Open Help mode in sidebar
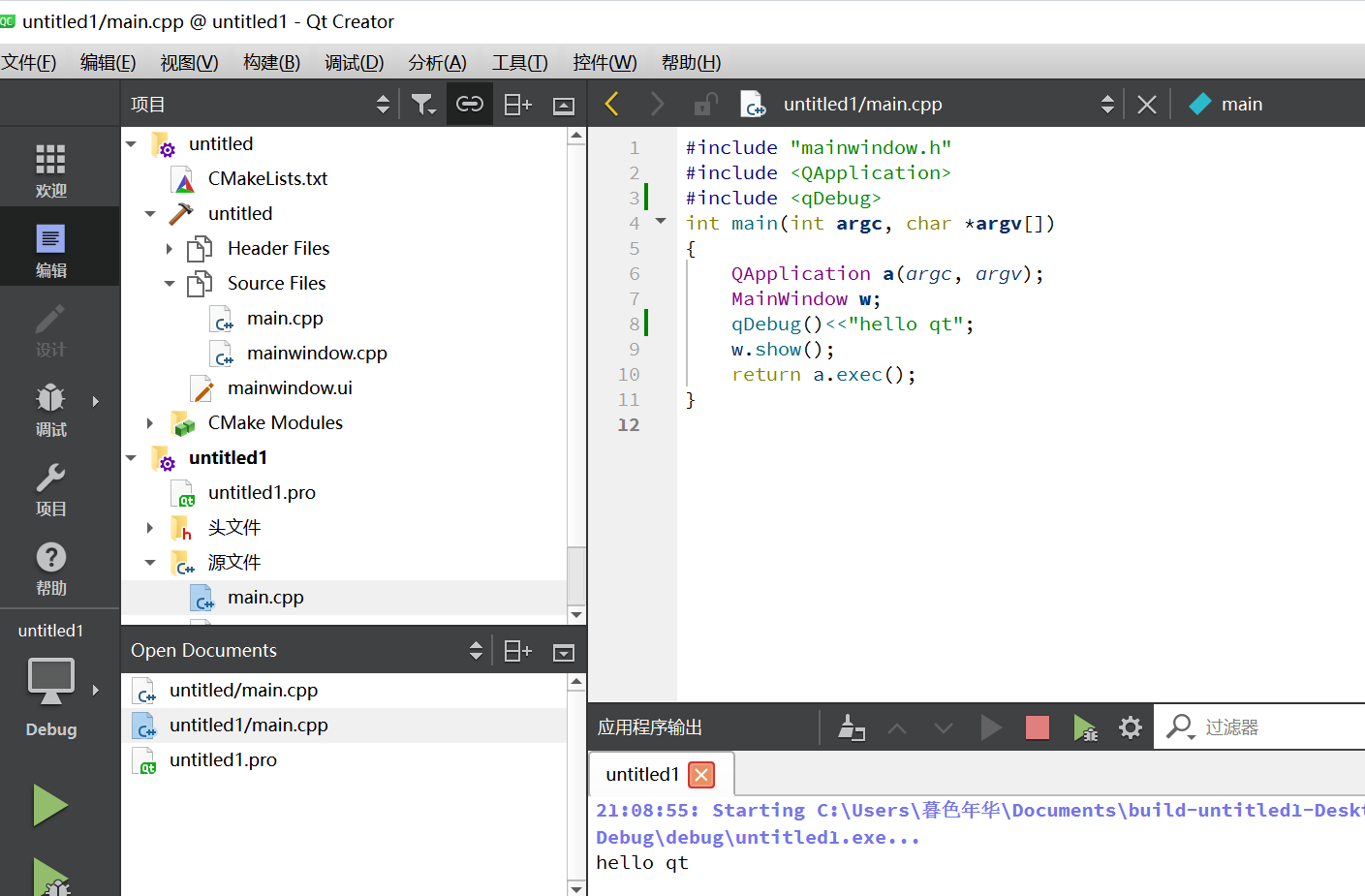 point(50,568)
